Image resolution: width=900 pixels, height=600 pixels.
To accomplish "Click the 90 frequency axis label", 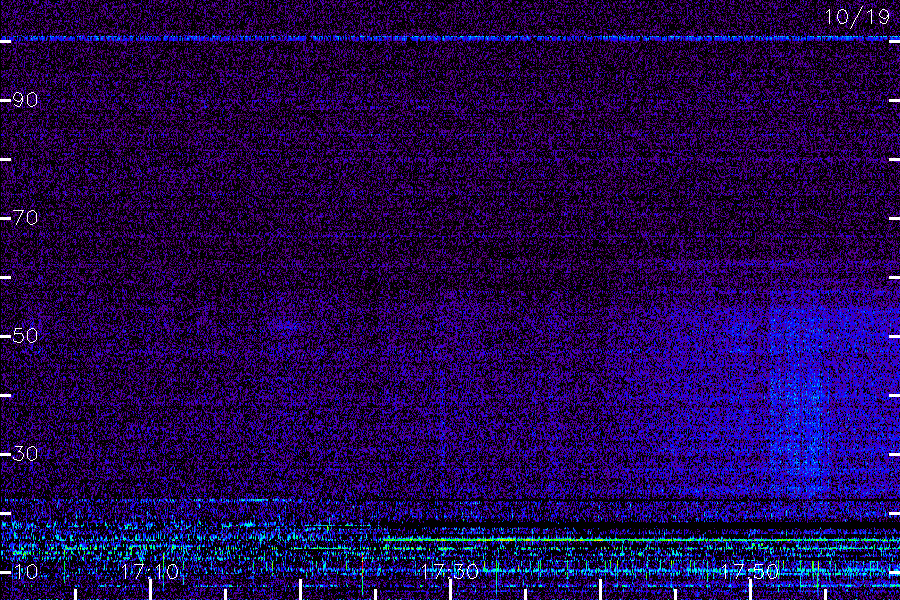I will (x=25, y=100).
